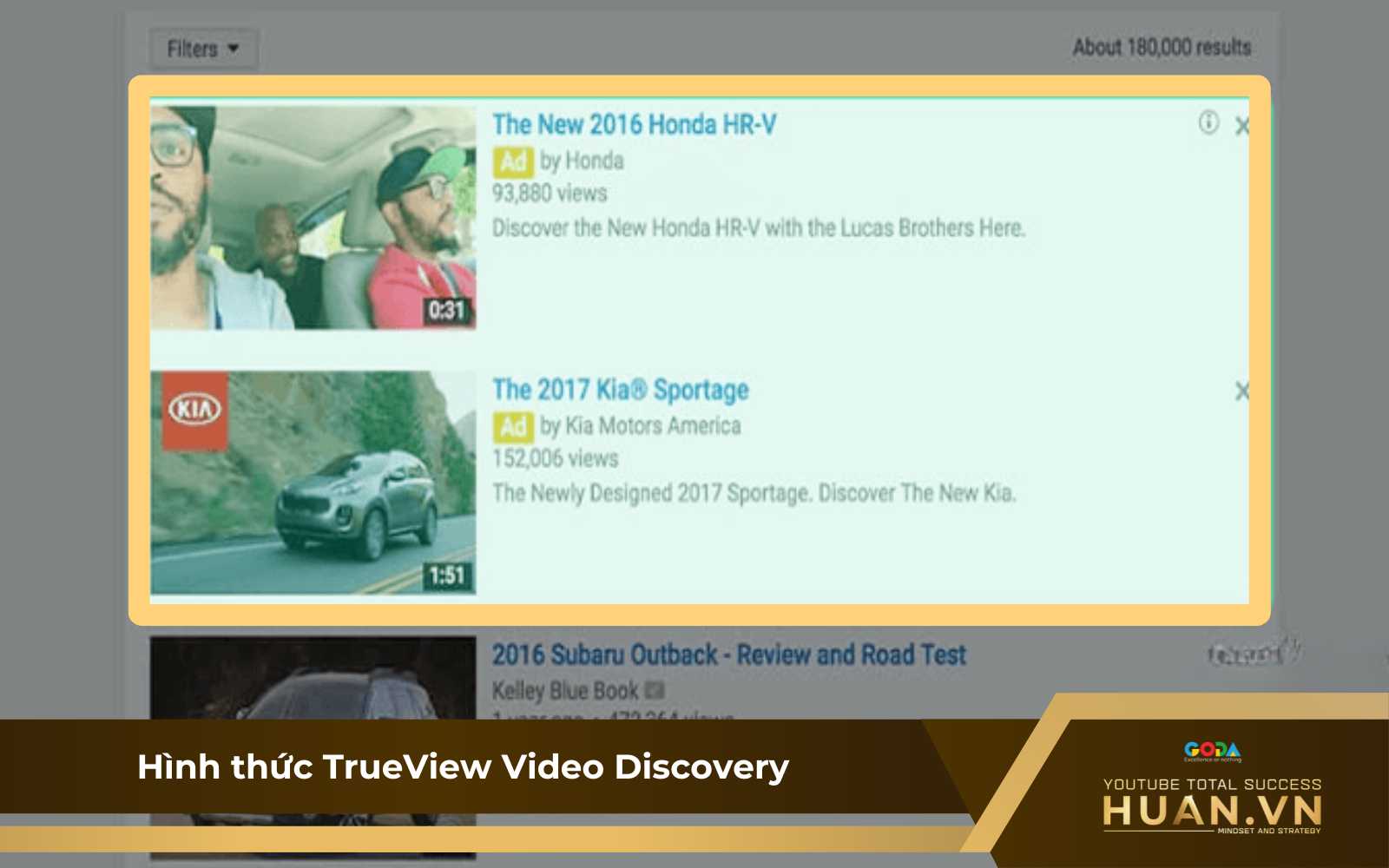Click the 0:31 duration badge
This screenshot has width=1389, height=868.
coord(446,311)
